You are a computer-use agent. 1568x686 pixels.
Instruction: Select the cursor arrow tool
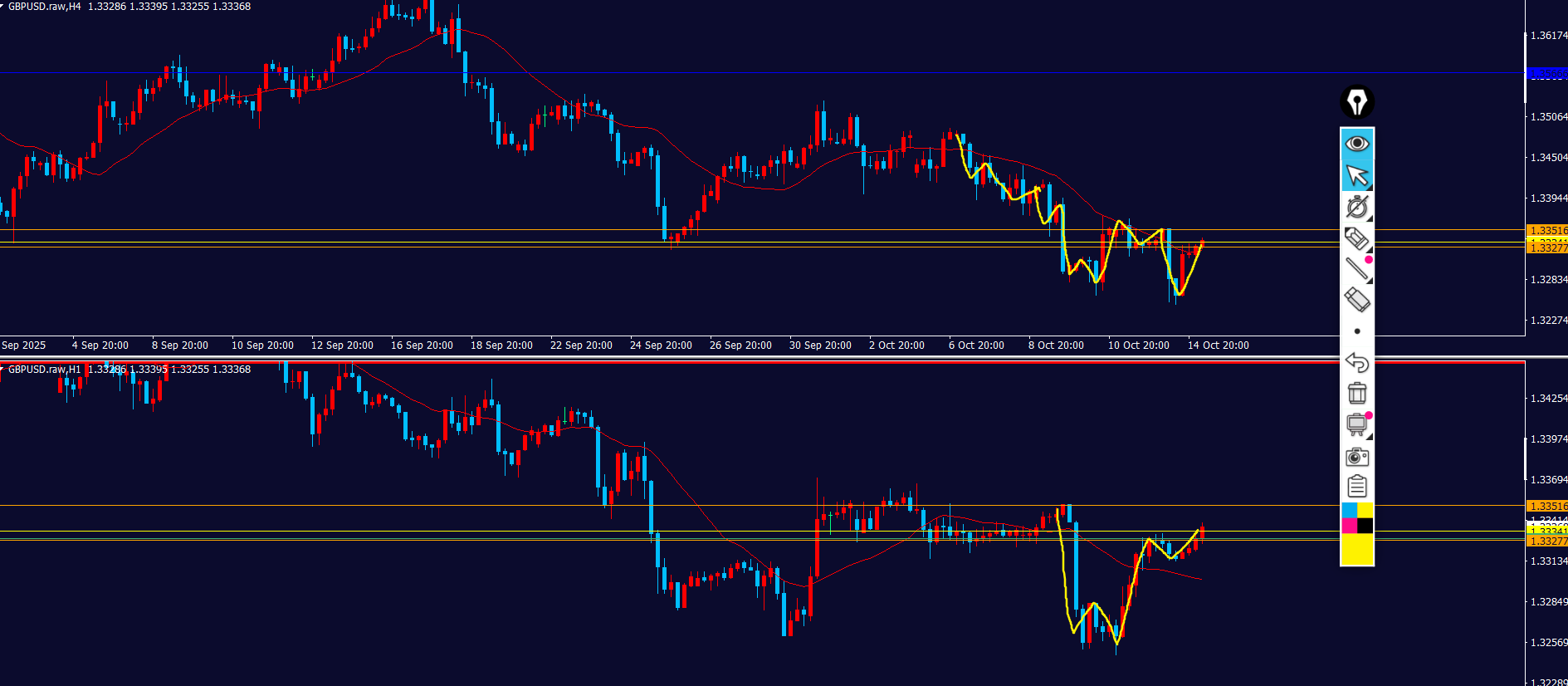(x=1357, y=175)
